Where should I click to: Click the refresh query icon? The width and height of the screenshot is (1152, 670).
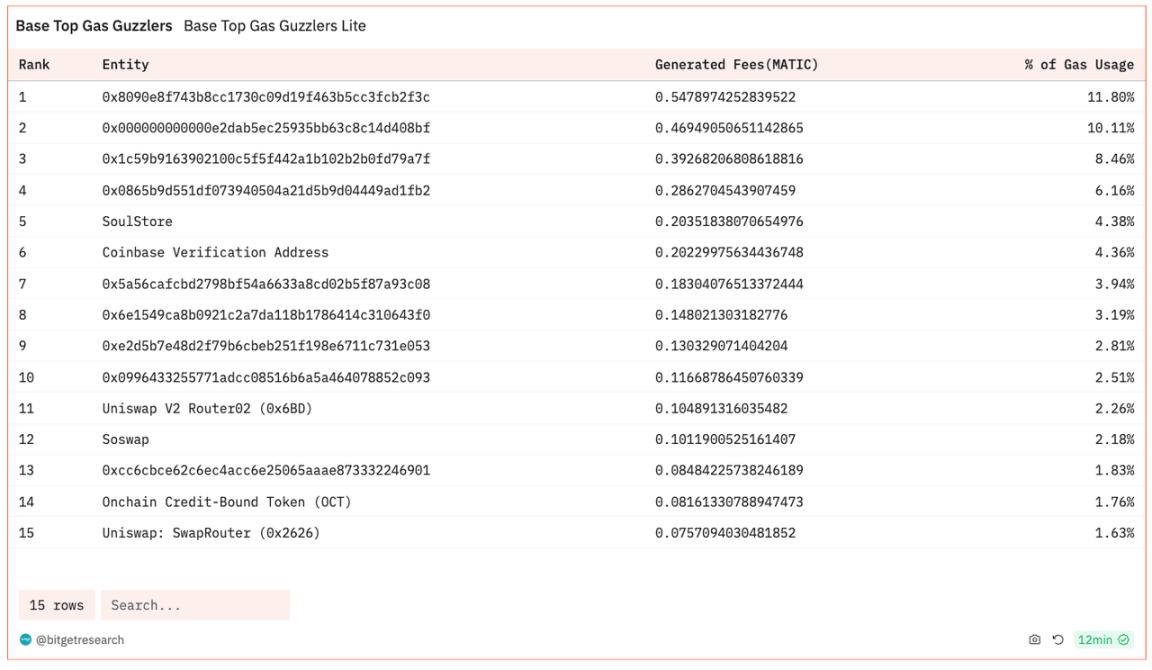(x=1058, y=640)
